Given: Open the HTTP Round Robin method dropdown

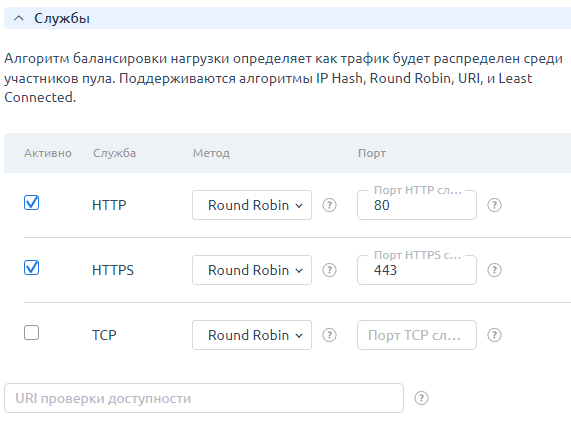Looking at the screenshot, I should tap(252, 205).
